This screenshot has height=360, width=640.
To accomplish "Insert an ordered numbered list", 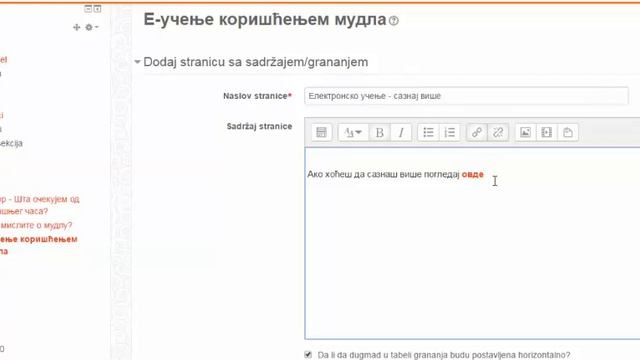I will [x=449, y=133].
